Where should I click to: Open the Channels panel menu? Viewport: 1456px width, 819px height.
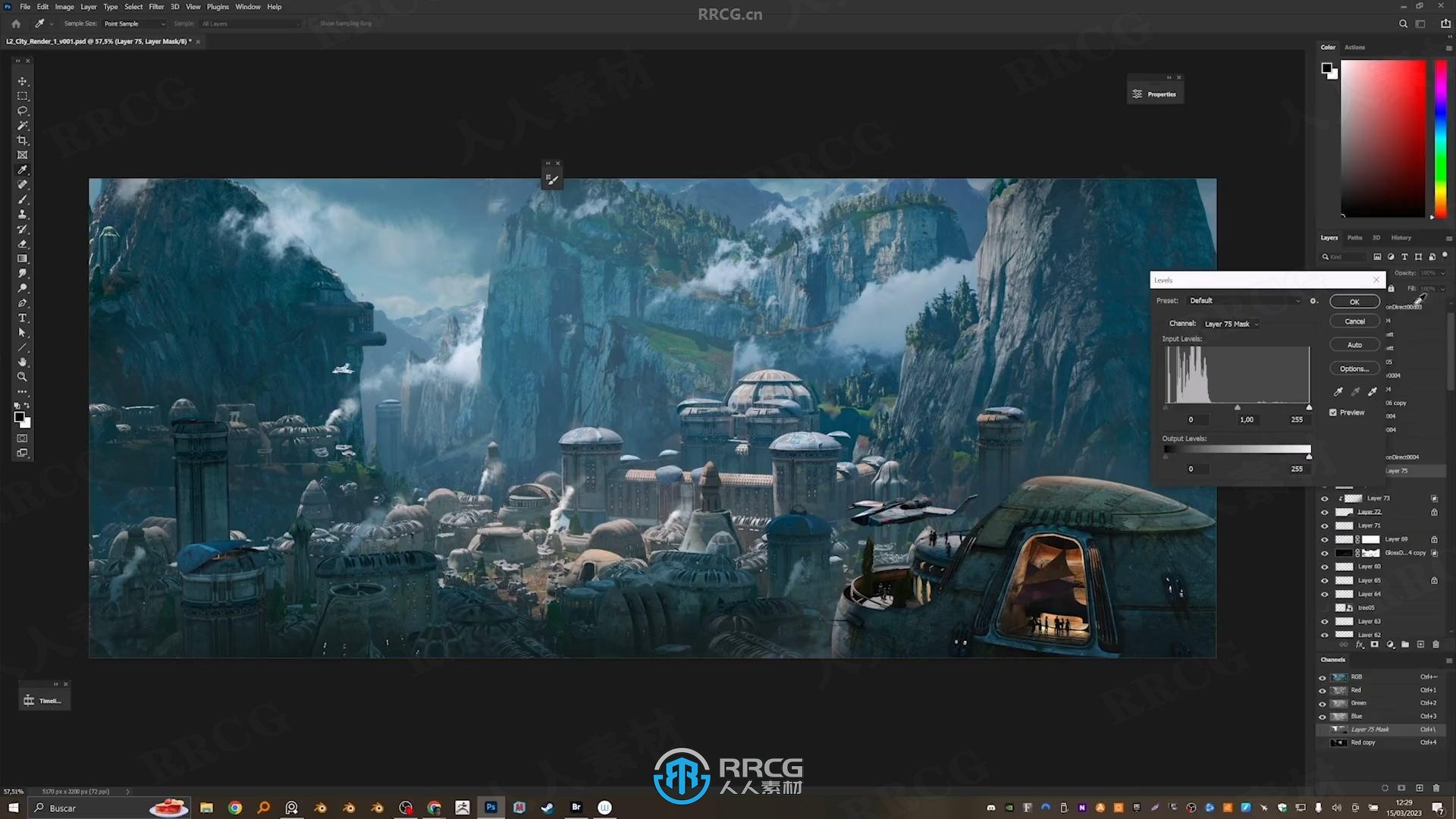[1448, 661]
